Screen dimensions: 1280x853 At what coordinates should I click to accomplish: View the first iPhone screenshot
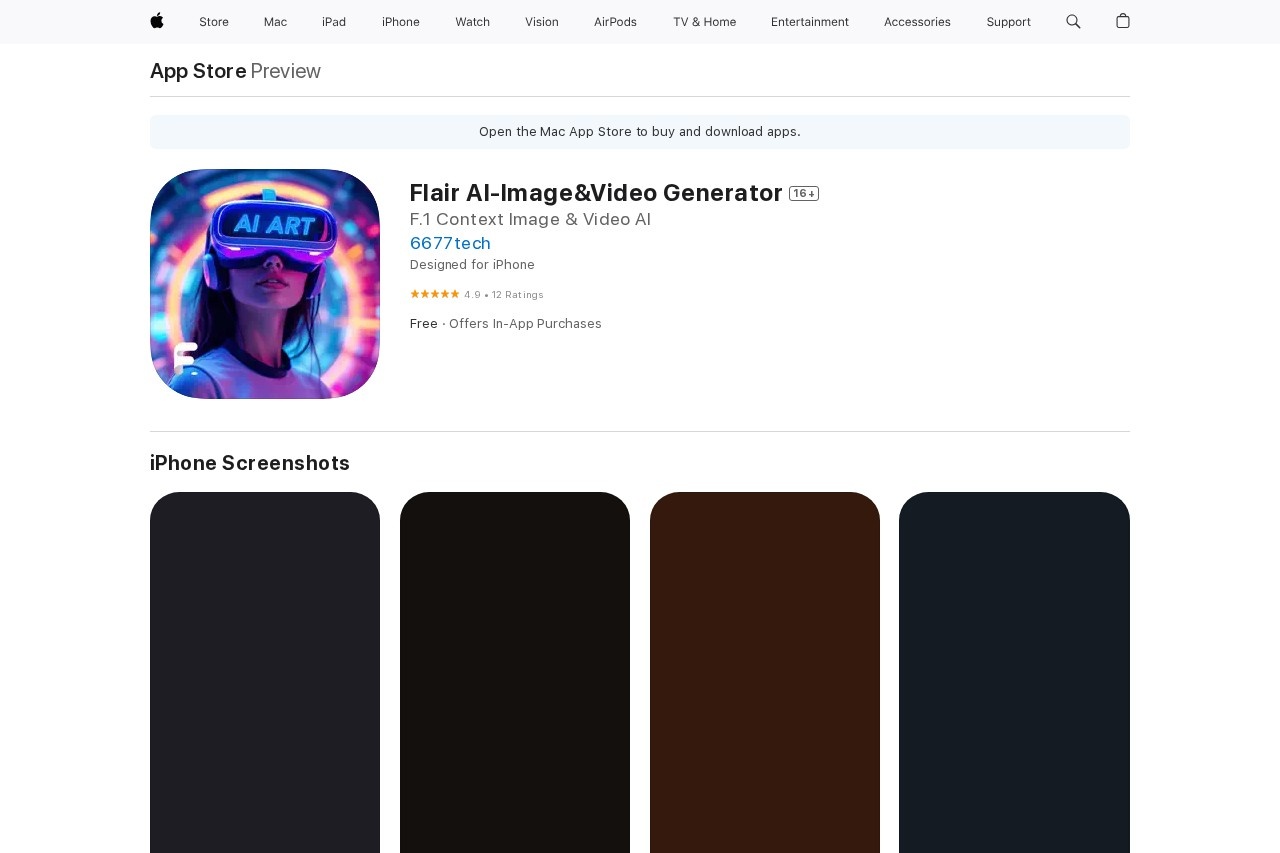[265, 672]
